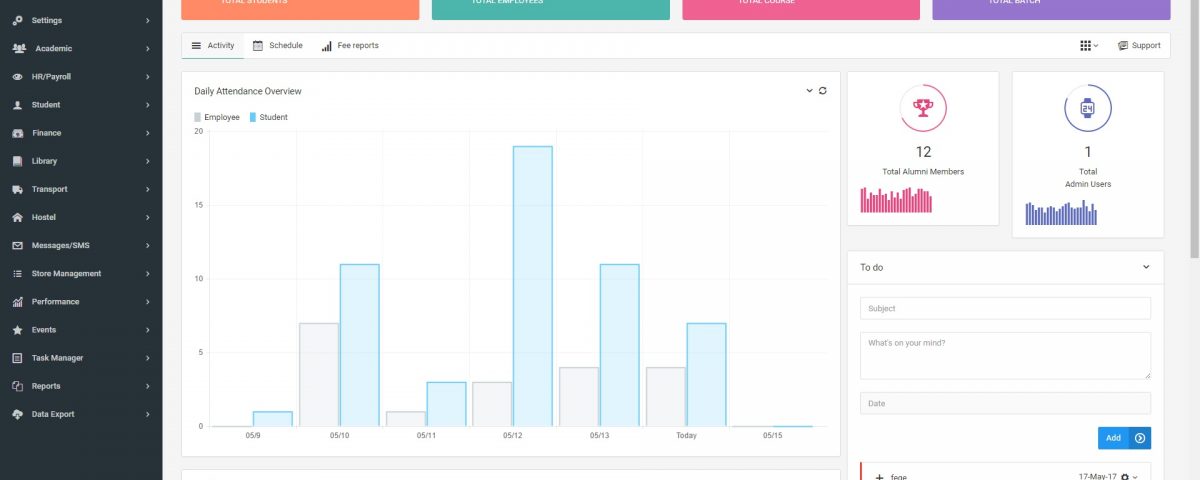The height and width of the screenshot is (480, 1200).
Task: Expand the Finance sidebar menu
Action: (80, 133)
